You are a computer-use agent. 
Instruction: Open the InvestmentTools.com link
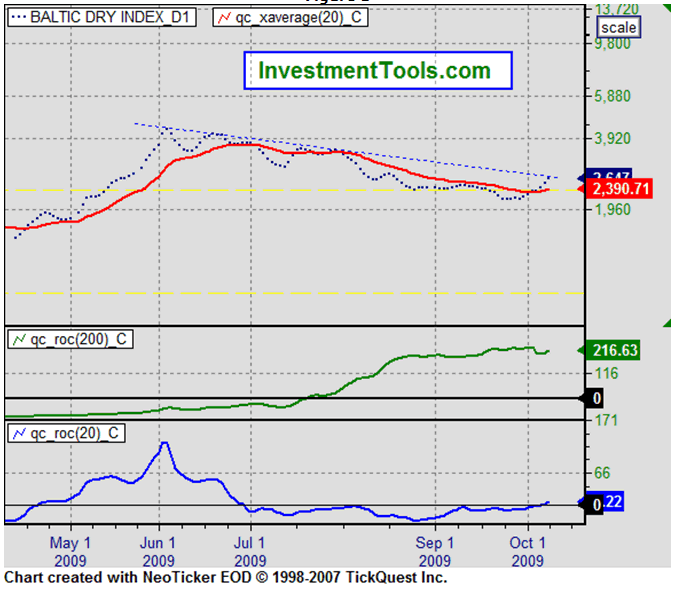pos(374,71)
